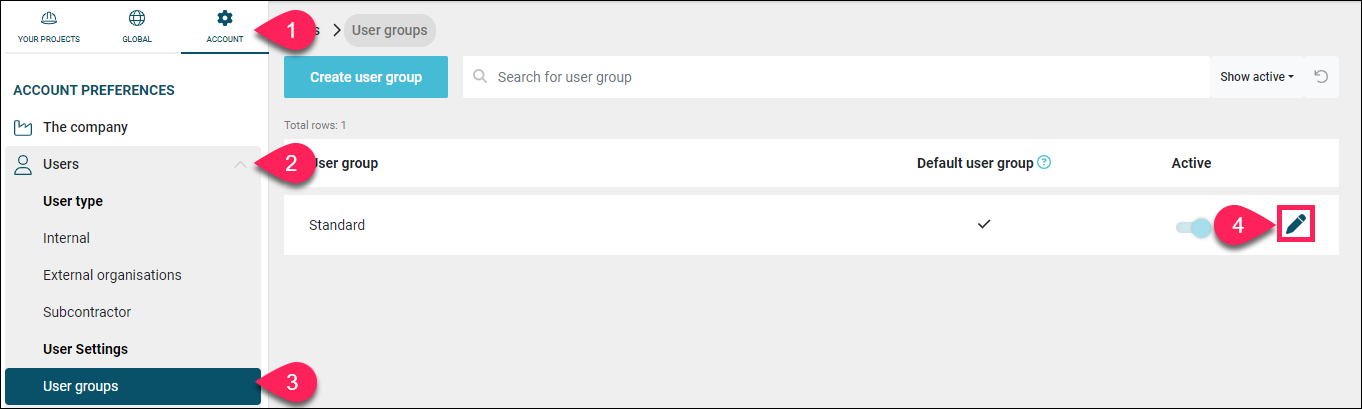Image resolution: width=1362 pixels, height=409 pixels.
Task: Select the Subcontractor menu item
Action: point(87,312)
